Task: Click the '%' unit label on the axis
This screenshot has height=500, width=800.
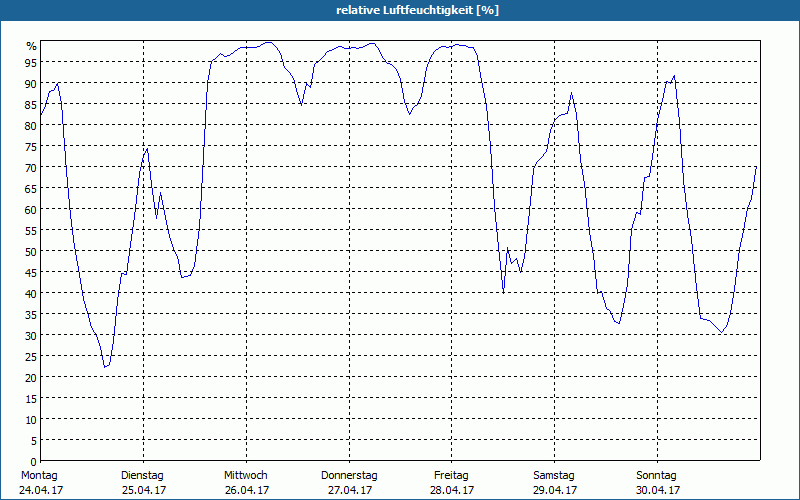Action: pyautogui.click(x=32, y=46)
